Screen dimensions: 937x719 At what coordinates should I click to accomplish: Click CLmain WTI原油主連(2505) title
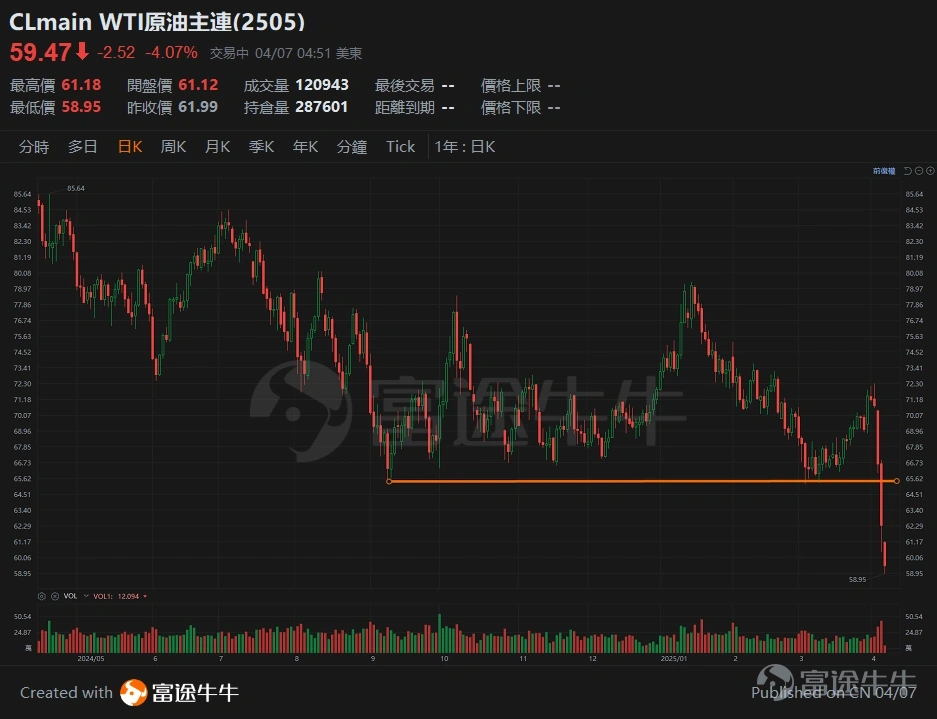tap(157, 22)
